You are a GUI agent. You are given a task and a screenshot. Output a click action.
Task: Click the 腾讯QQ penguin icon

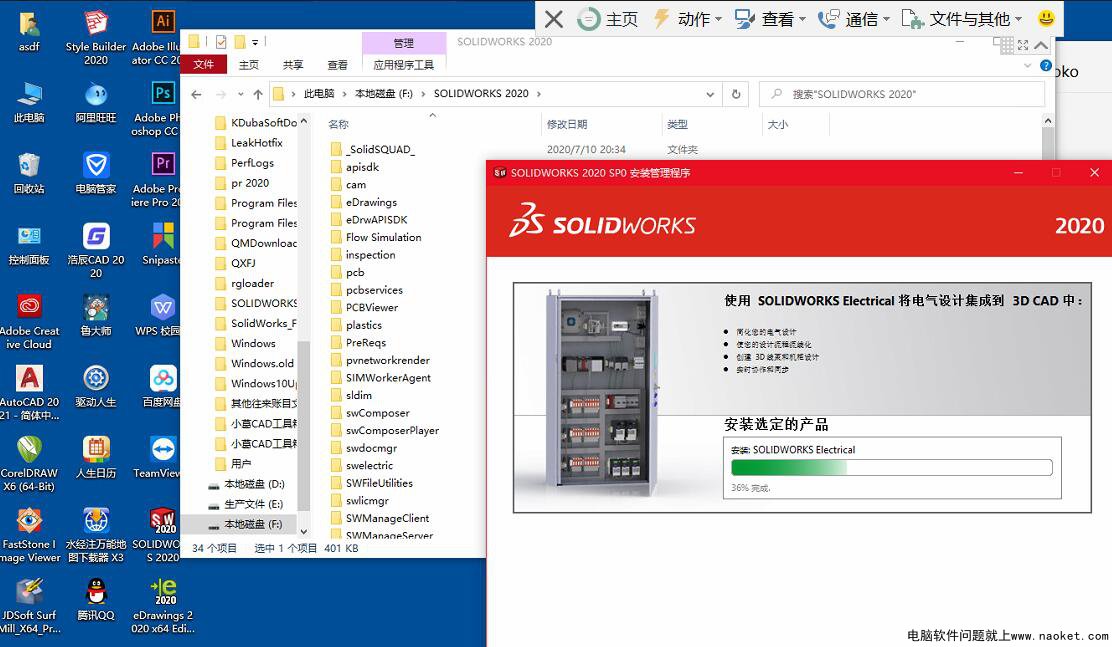[x=96, y=599]
